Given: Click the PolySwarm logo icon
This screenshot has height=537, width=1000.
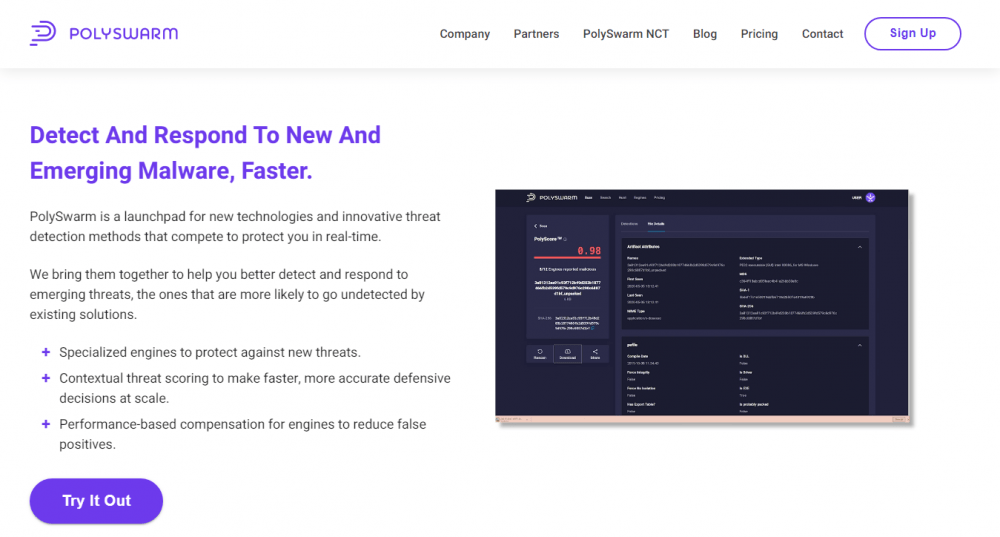Looking at the screenshot, I should [43, 33].
